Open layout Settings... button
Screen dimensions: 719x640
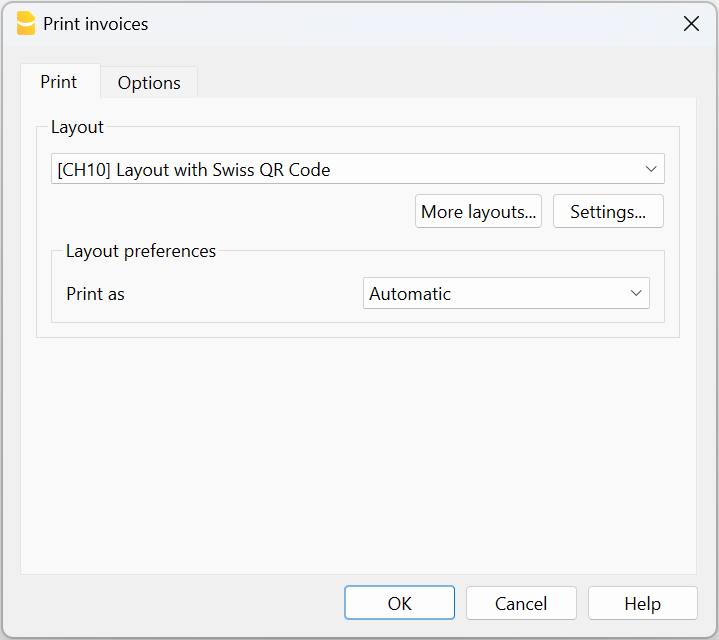point(608,211)
